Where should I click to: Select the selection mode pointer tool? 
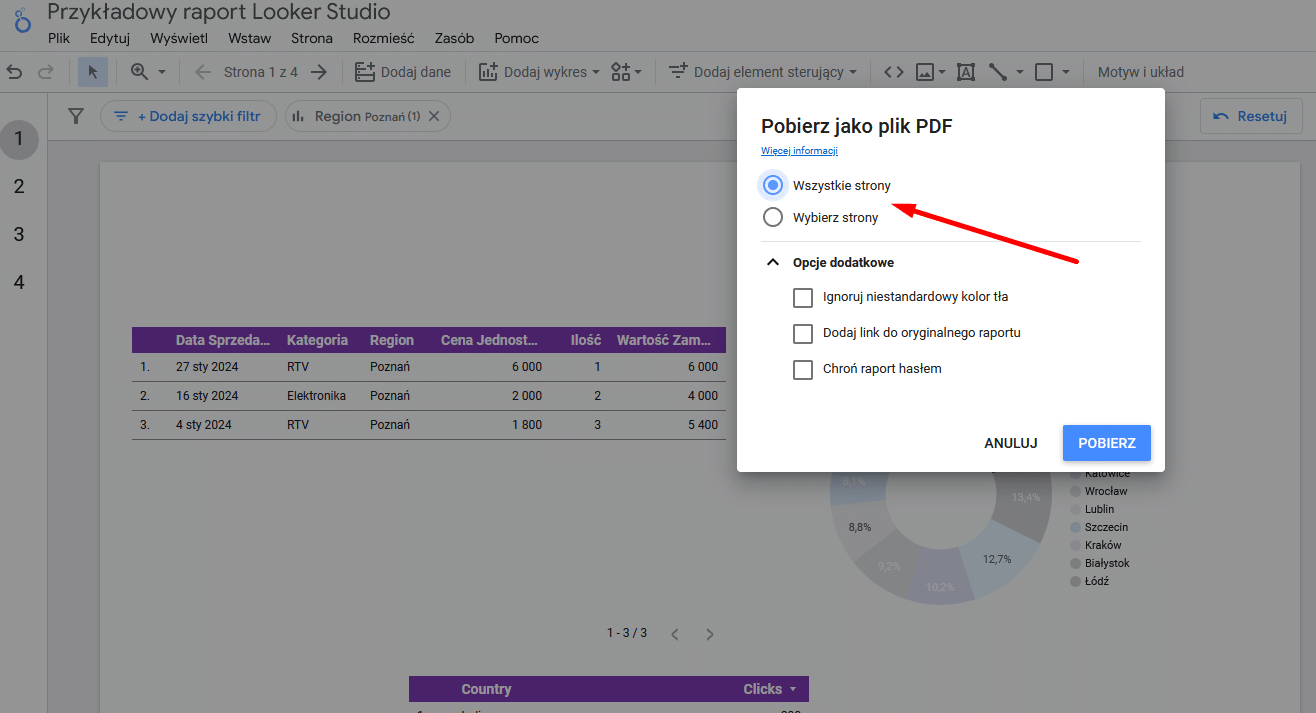click(92, 72)
